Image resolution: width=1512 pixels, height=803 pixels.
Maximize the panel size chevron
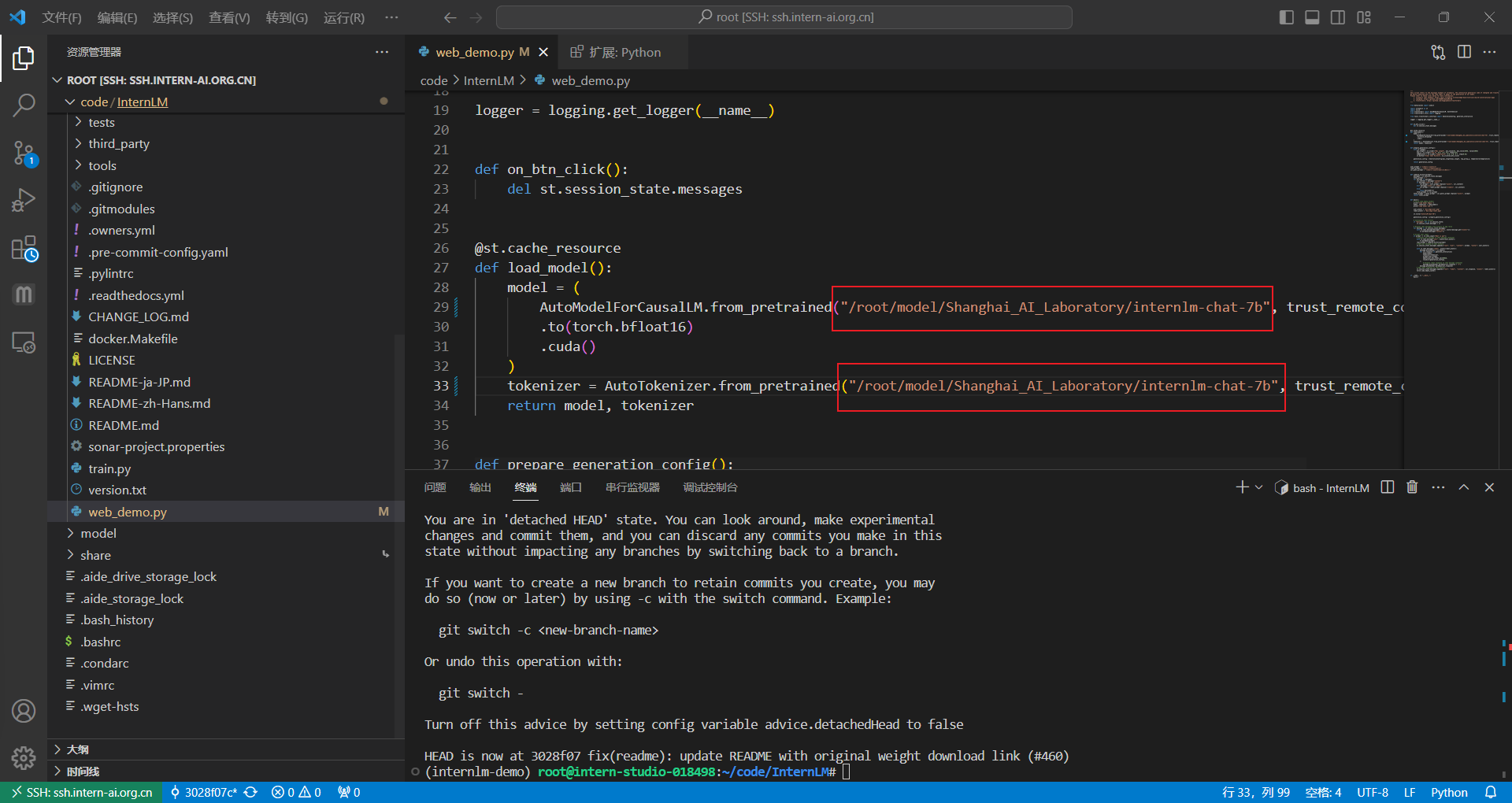[1463, 487]
